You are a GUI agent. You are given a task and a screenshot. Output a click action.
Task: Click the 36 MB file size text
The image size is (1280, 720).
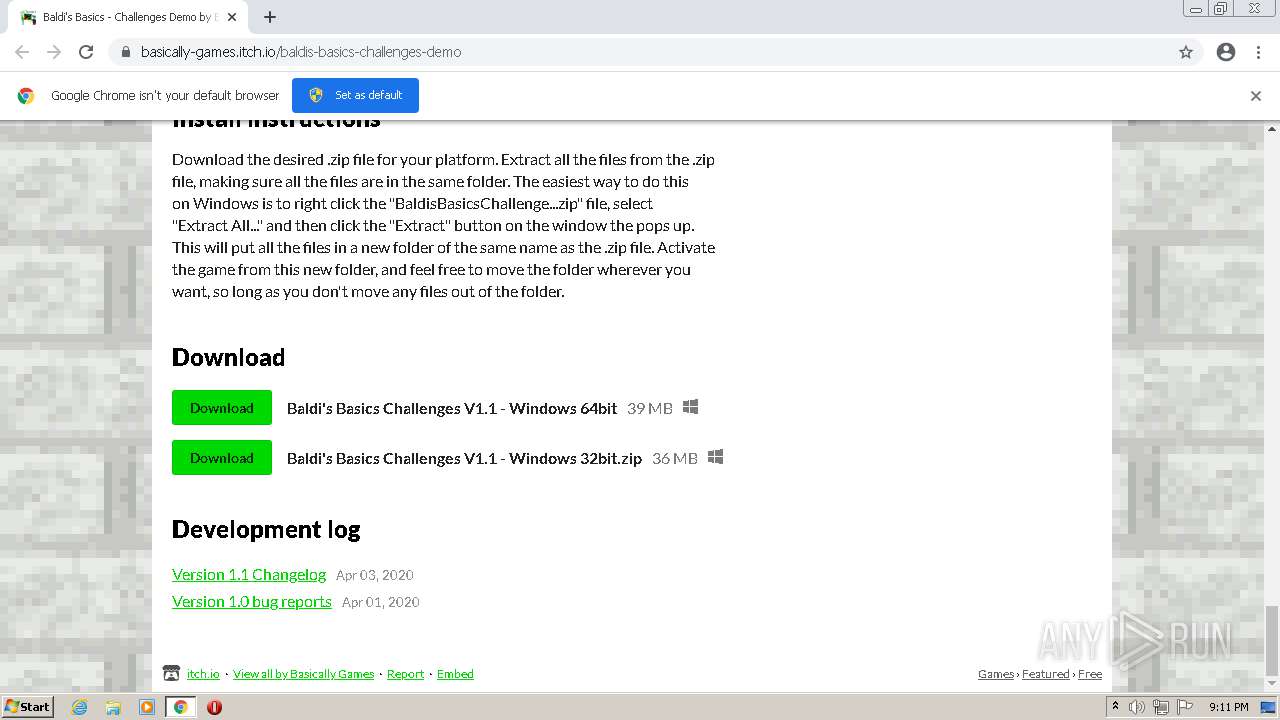coord(675,458)
